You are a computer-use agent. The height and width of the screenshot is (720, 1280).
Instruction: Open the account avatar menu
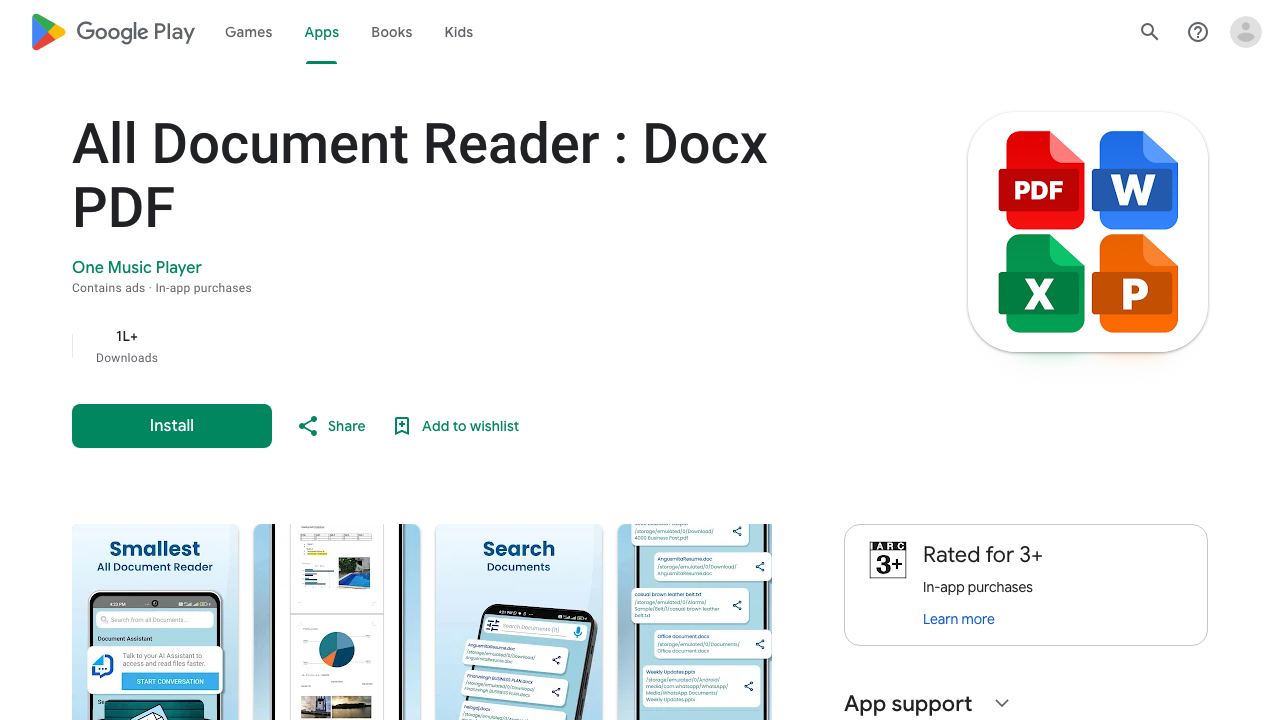[x=1246, y=32]
